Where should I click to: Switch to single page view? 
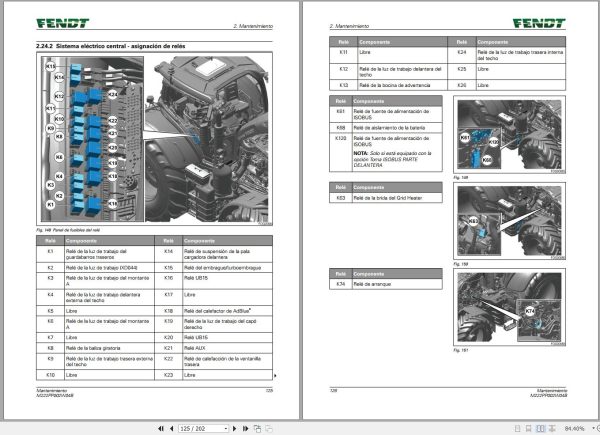(x=517, y=428)
